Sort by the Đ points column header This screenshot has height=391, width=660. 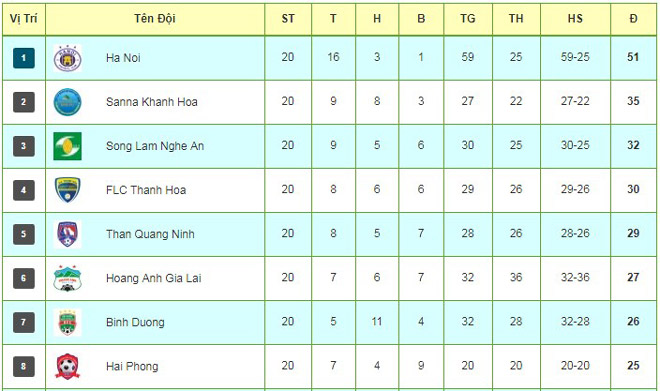[633, 19]
